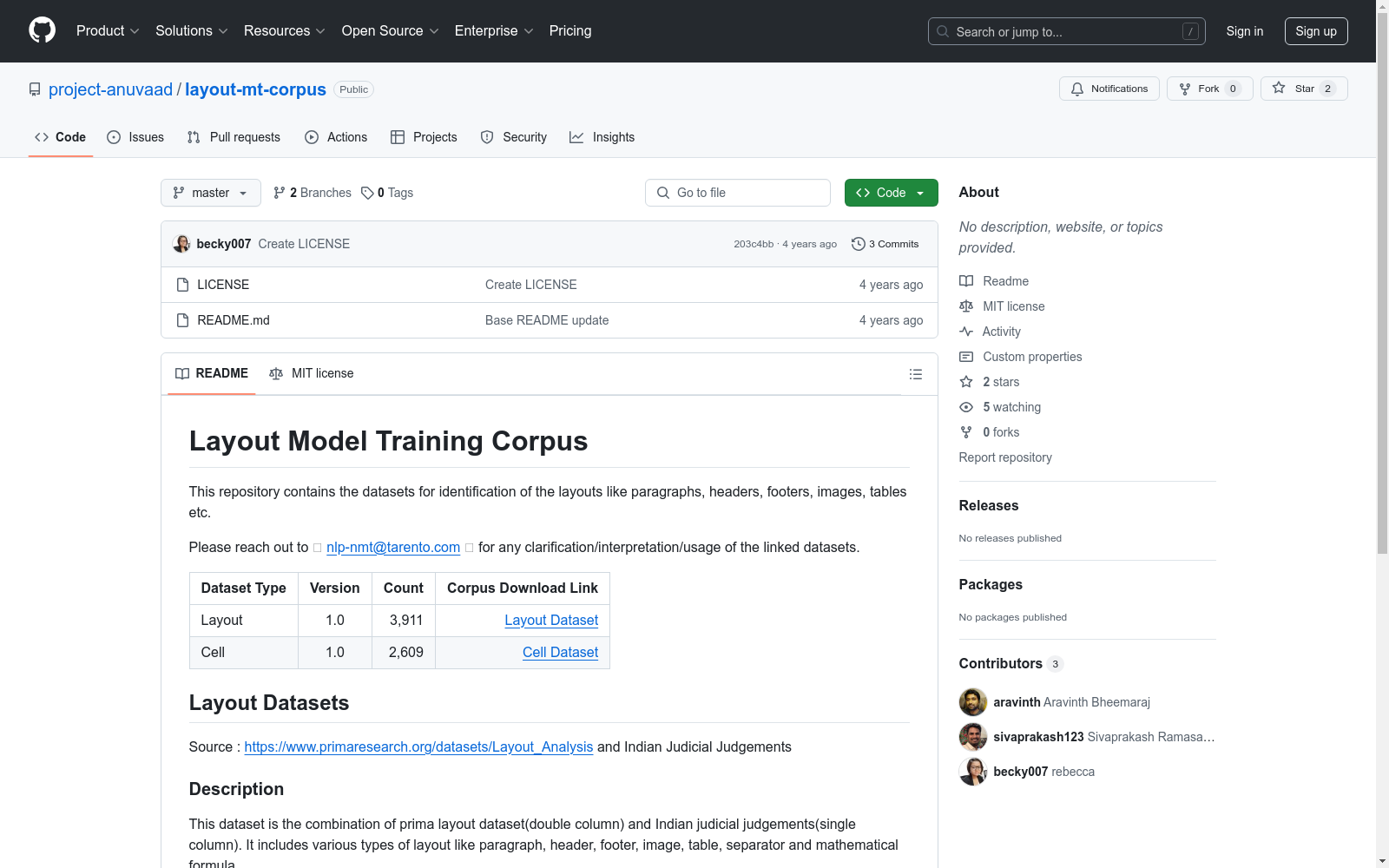Open the README outline list icon
Viewport: 1389px width, 868px height.
click(x=915, y=374)
